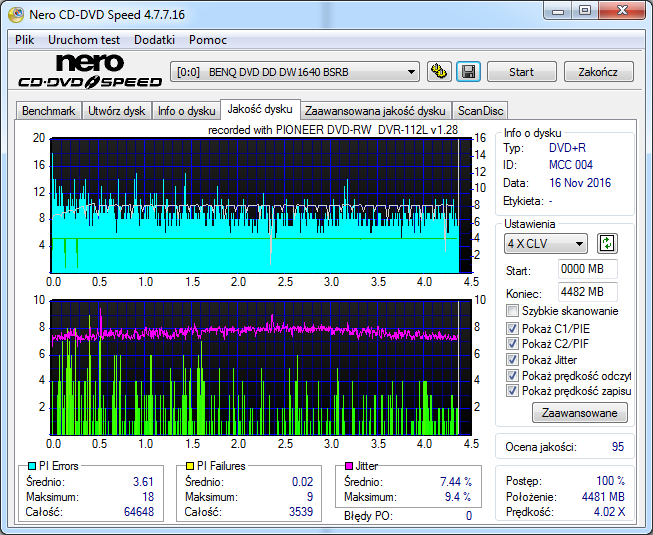Click the yellow PI Failures color swatch
Viewport: 653px width, 535px height.
[190, 466]
